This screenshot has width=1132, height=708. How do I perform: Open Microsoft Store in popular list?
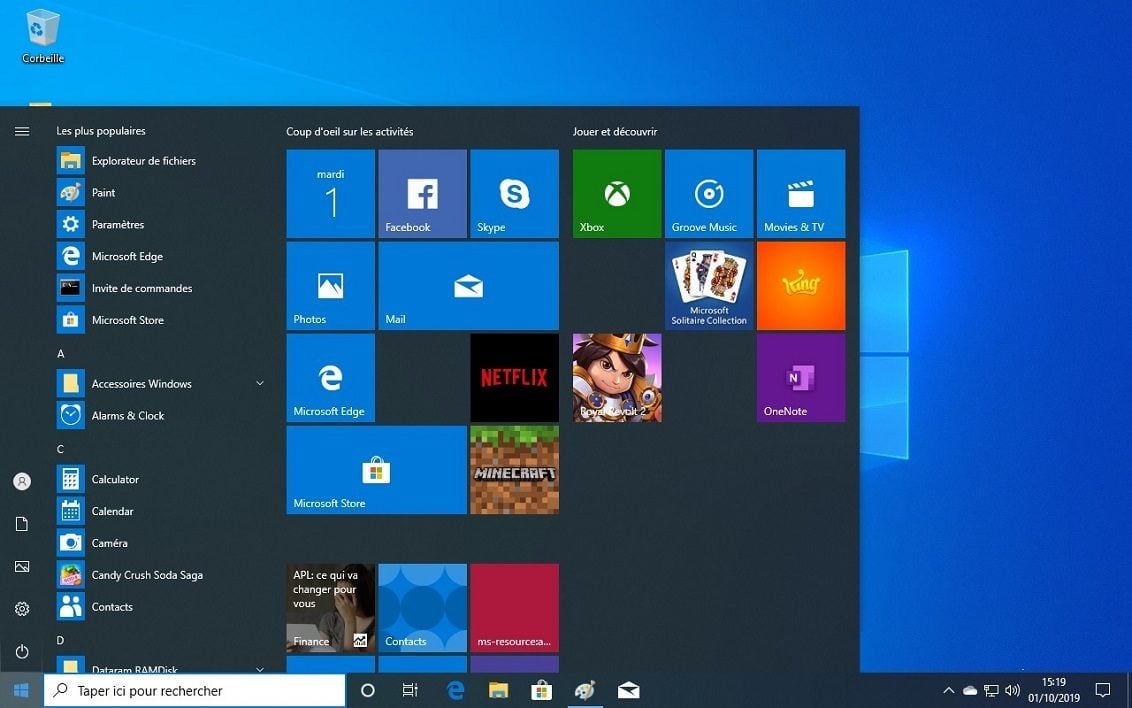pos(162,320)
